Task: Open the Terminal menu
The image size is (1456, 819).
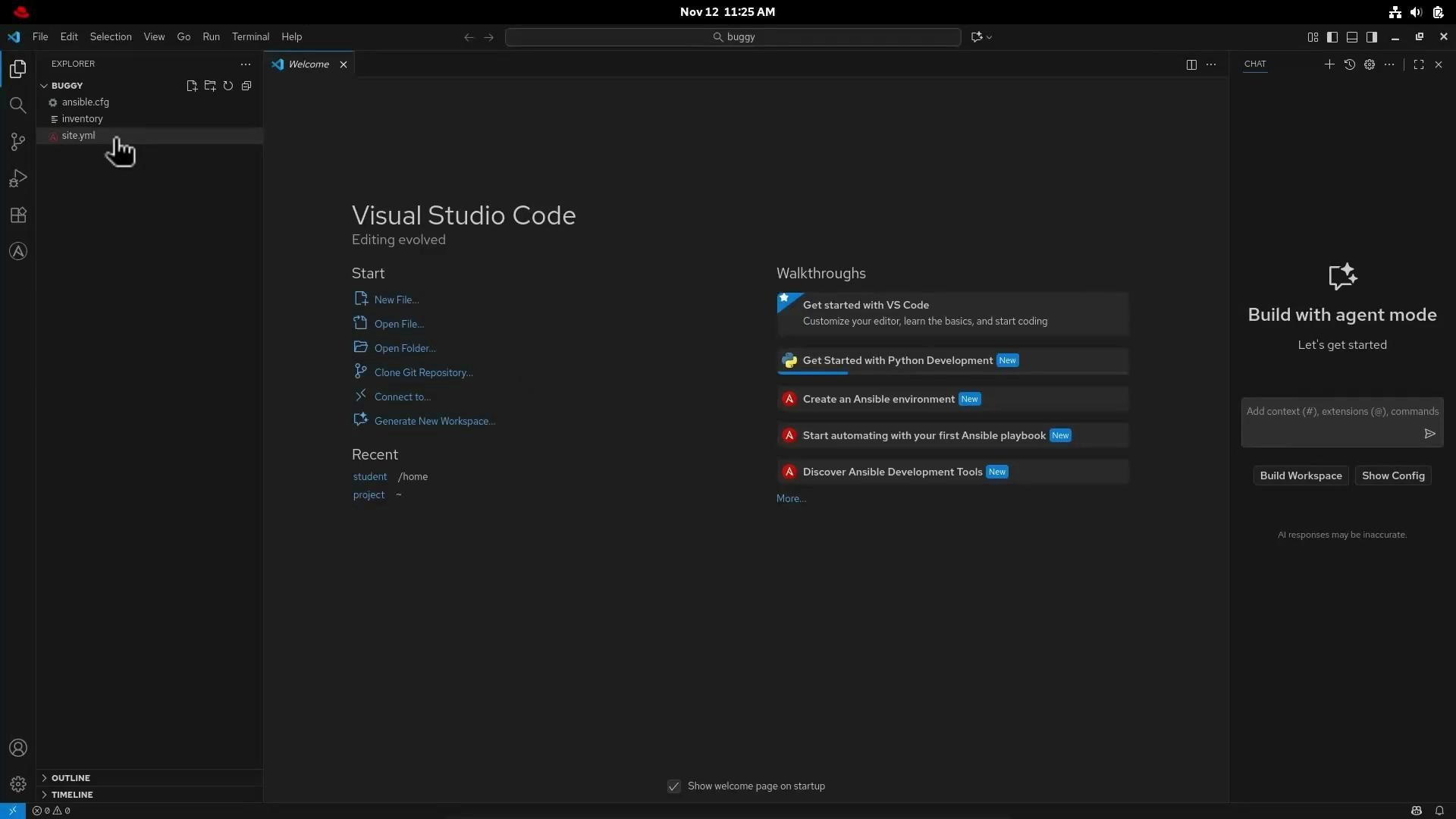Action: pyautogui.click(x=250, y=37)
